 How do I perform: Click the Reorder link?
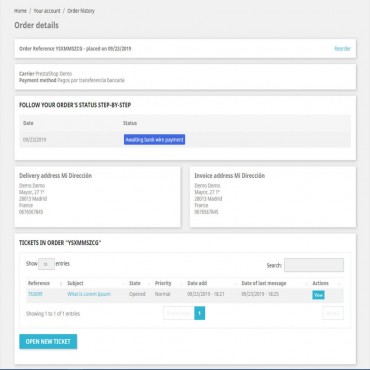pyautogui.click(x=342, y=49)
